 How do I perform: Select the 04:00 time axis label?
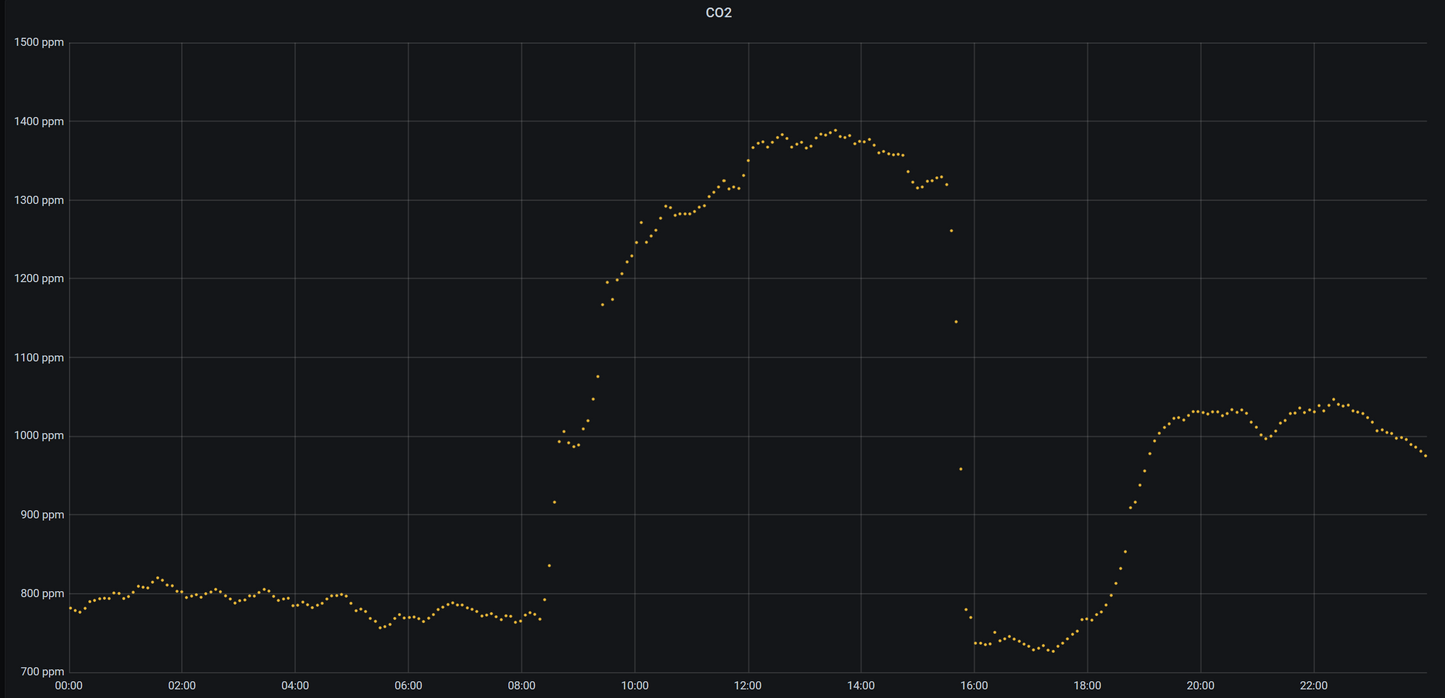295,686
